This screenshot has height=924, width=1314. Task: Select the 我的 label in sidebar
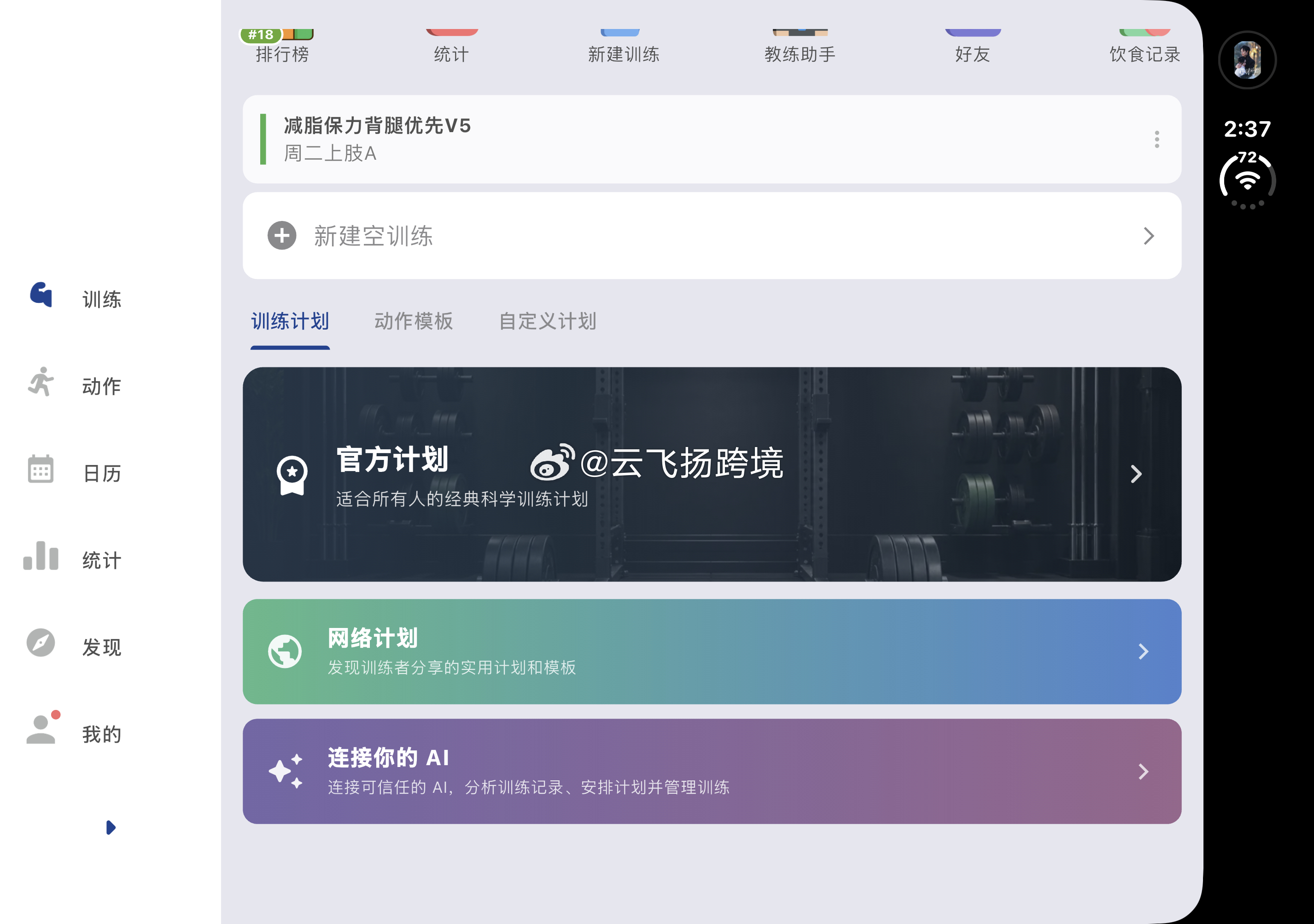(x=102, y=735)
